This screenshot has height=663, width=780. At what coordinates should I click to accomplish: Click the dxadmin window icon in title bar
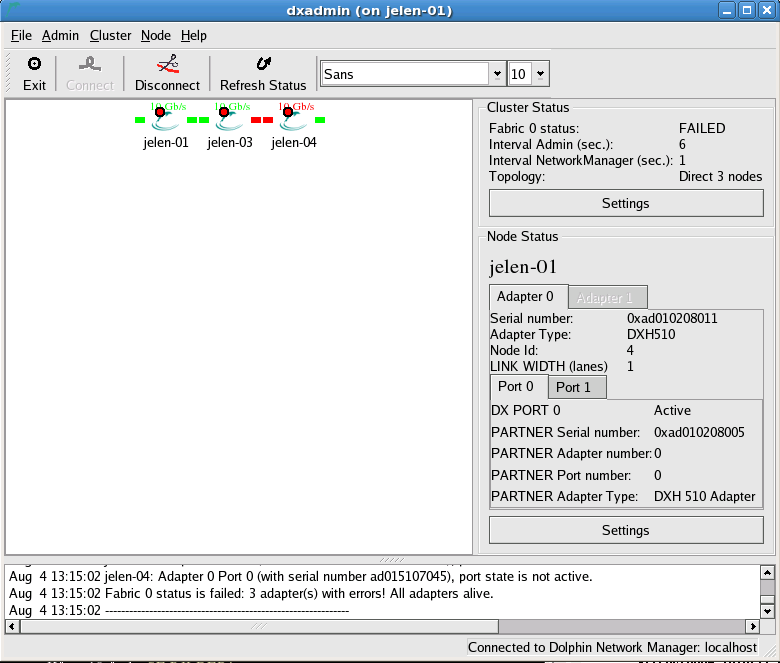(11, 10)
